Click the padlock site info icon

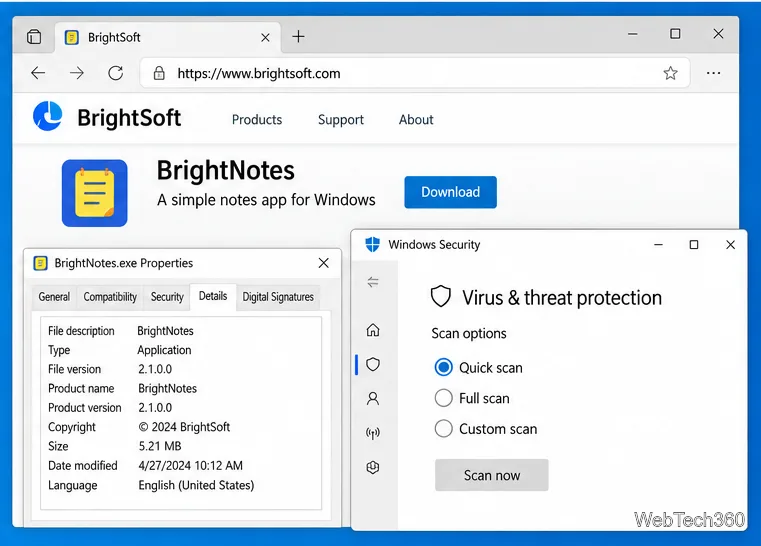[x=159, y=73]
